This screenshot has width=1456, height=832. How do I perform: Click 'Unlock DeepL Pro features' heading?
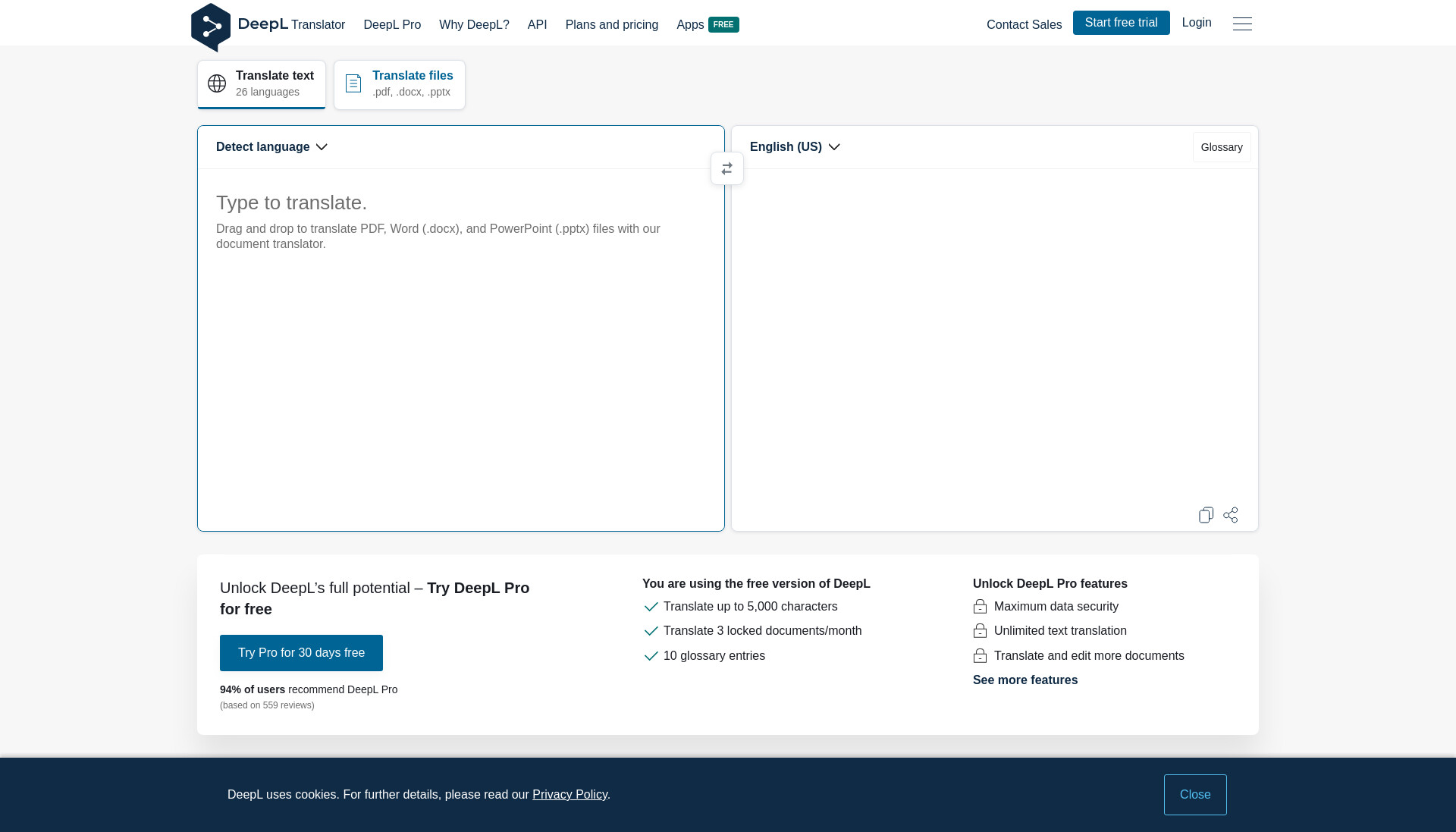pos(1050,584)
